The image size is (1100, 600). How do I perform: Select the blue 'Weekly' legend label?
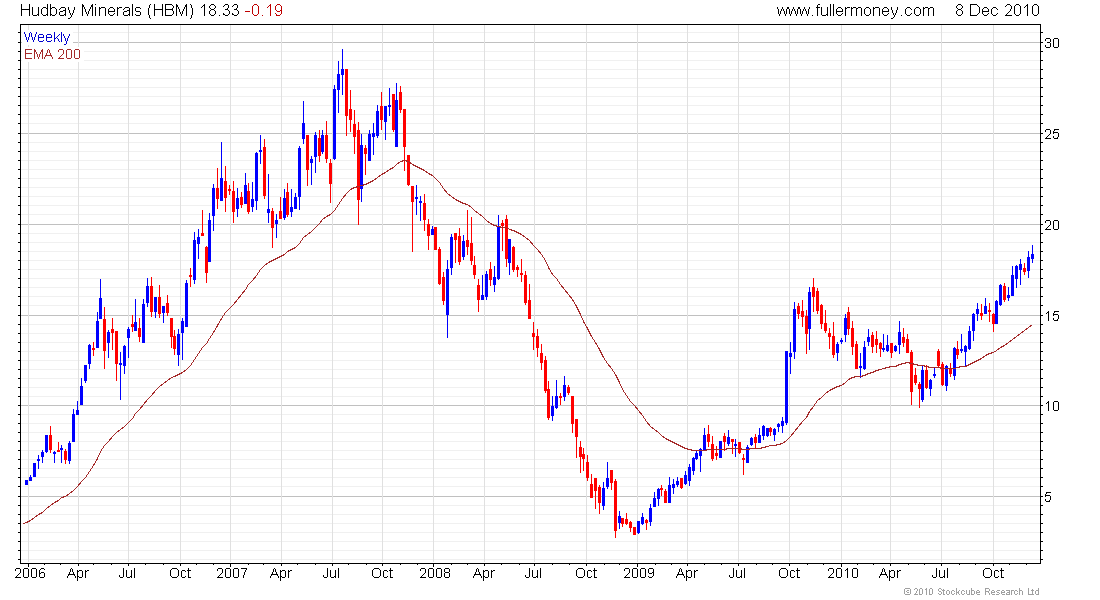pos(47,37)
